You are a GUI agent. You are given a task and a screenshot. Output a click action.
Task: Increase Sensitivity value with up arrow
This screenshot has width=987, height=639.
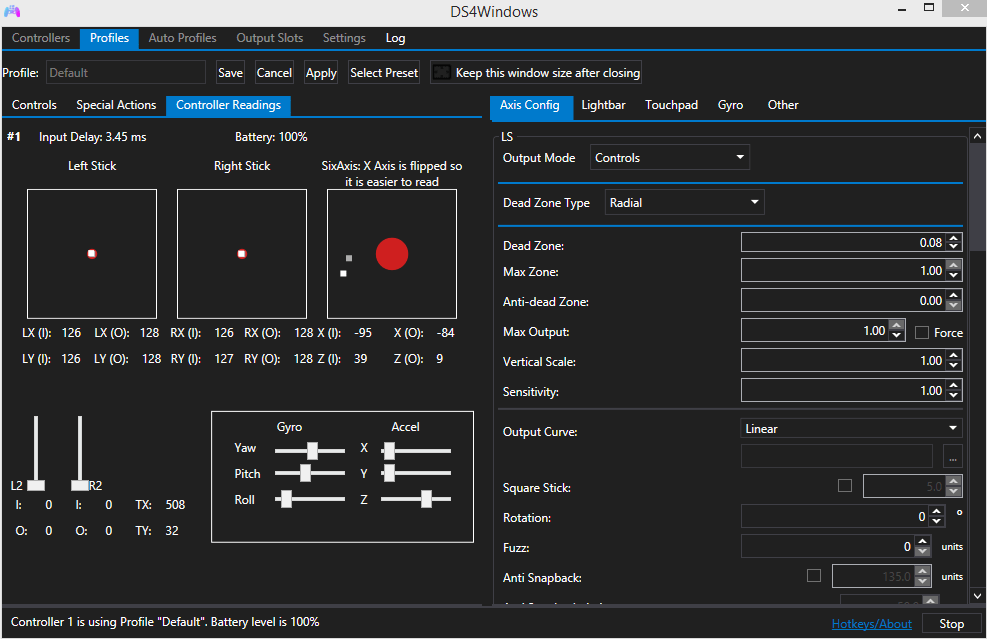click(954, 386)
